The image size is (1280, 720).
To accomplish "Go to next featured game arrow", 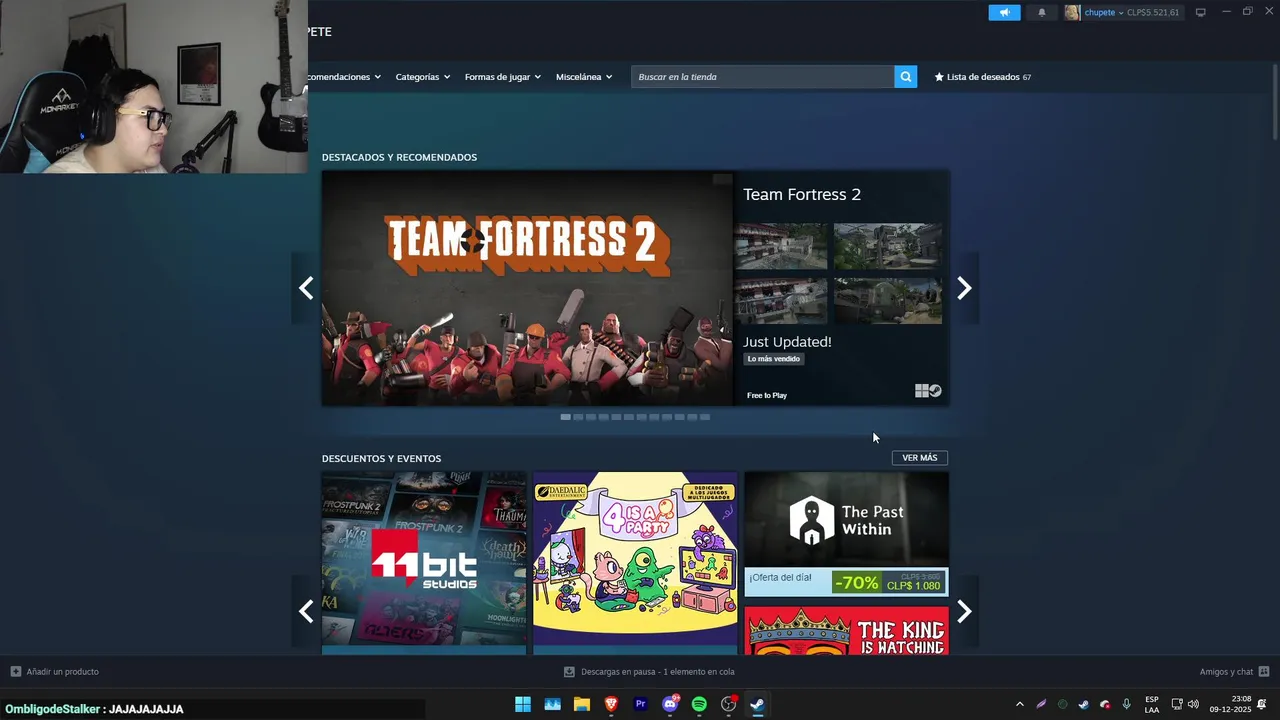I will (964, 288).
